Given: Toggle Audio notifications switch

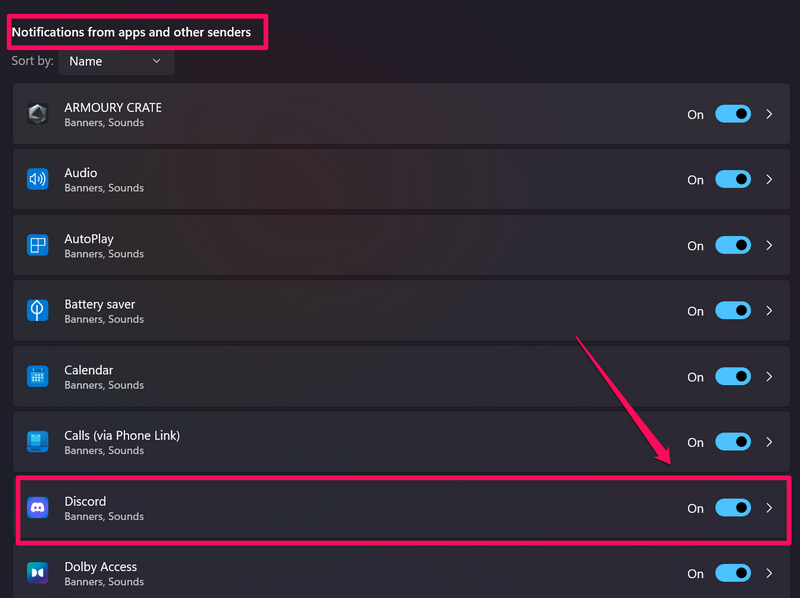Looking at the screenshot, I should [733, 180].
